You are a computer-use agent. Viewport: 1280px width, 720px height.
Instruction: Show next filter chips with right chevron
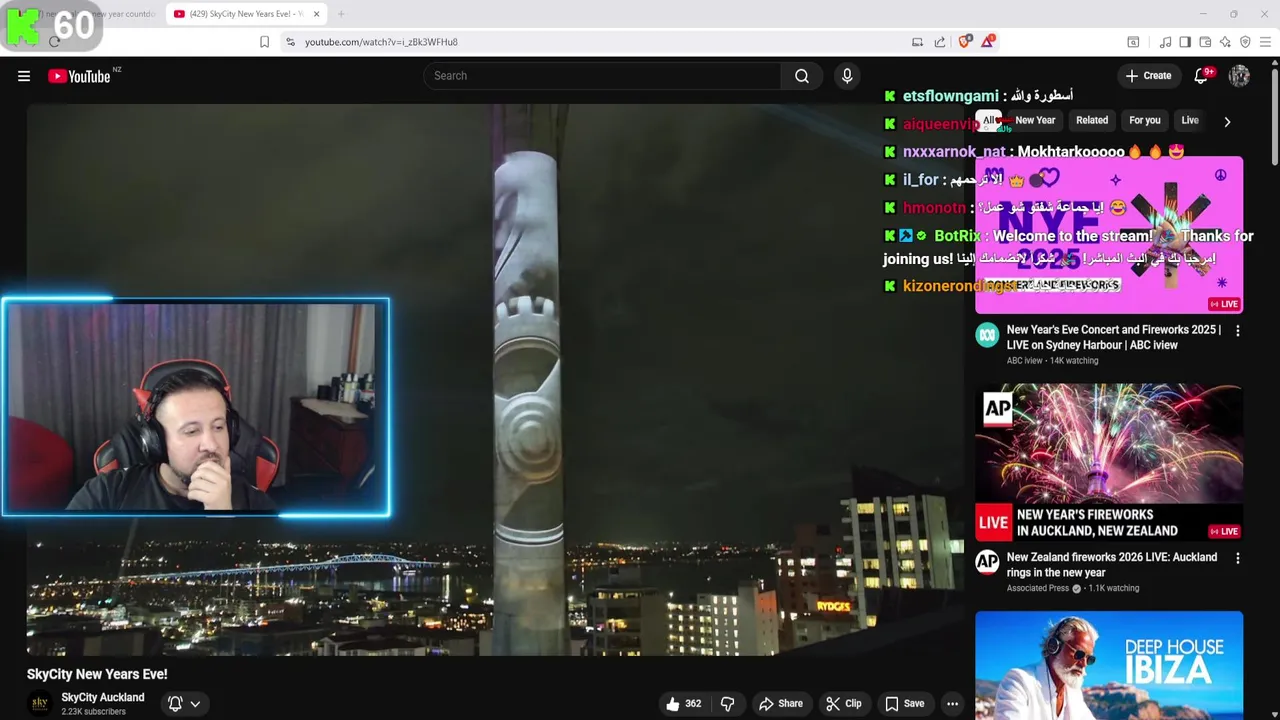click(1227, 121)
